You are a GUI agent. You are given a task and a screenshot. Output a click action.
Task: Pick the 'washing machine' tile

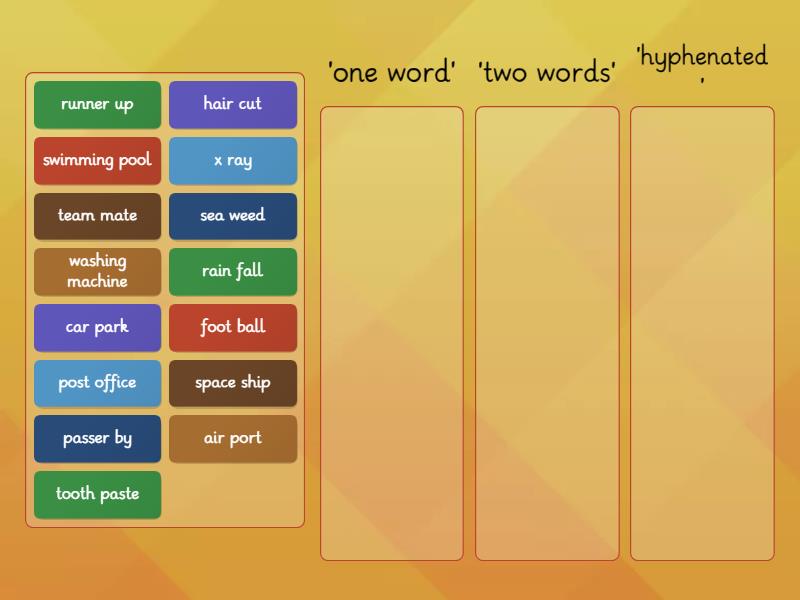pos(97,271)
